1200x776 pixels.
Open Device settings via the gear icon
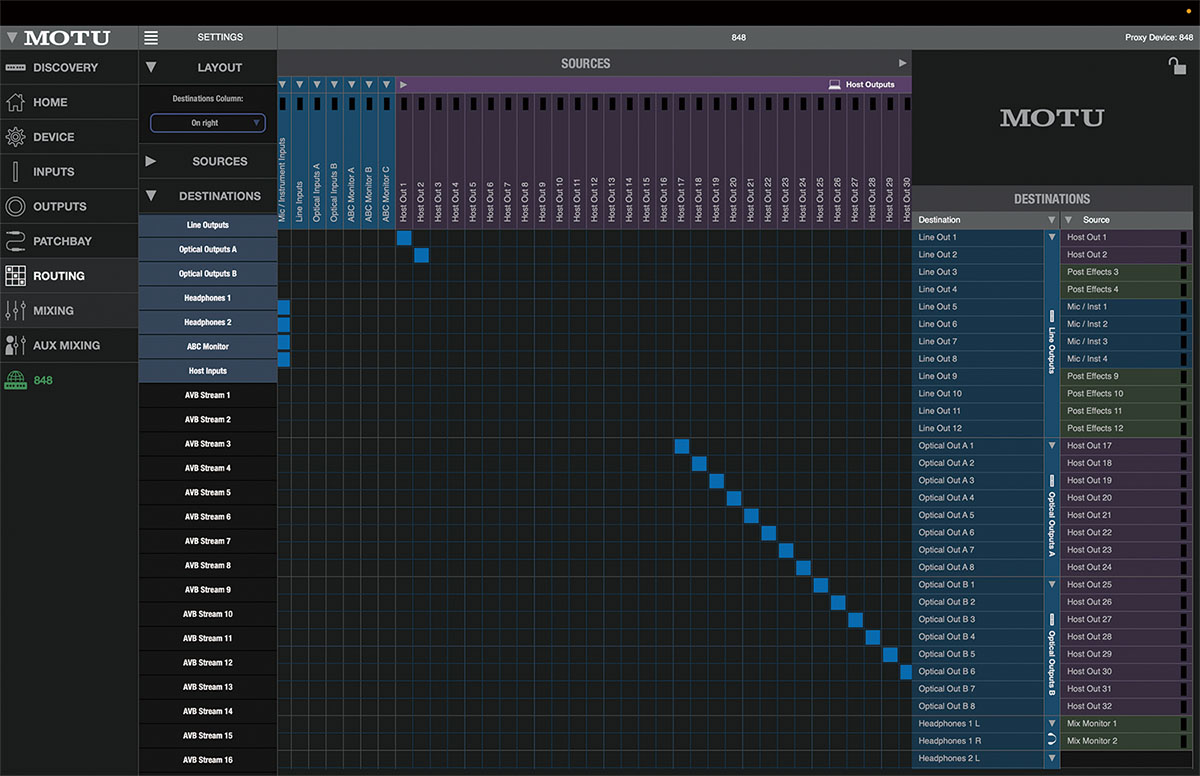(x=15, y=137)
